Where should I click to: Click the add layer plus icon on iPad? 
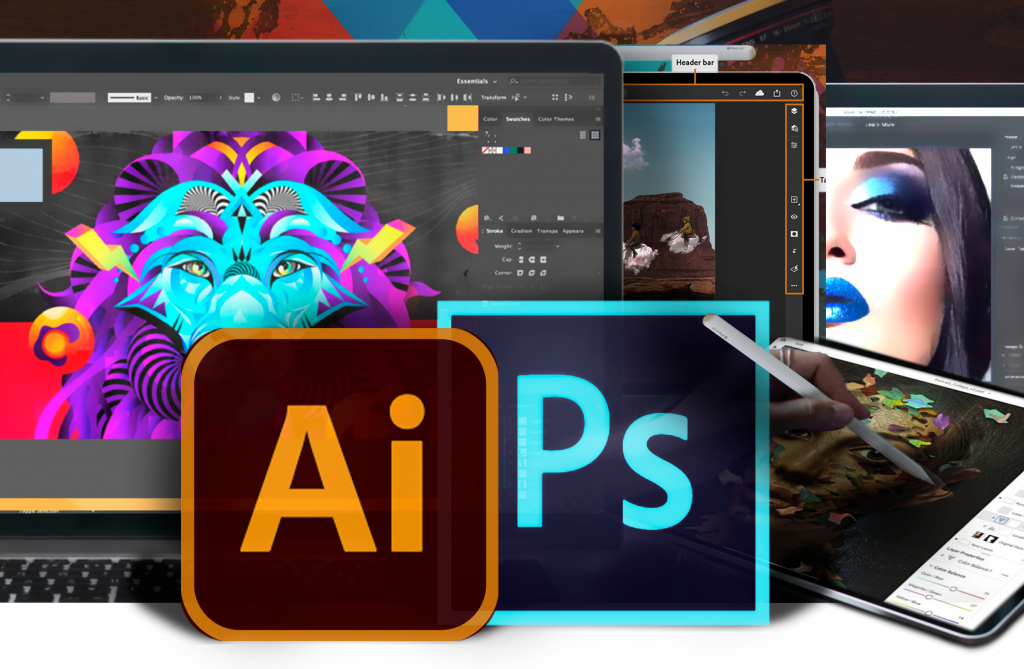point(794,199)
